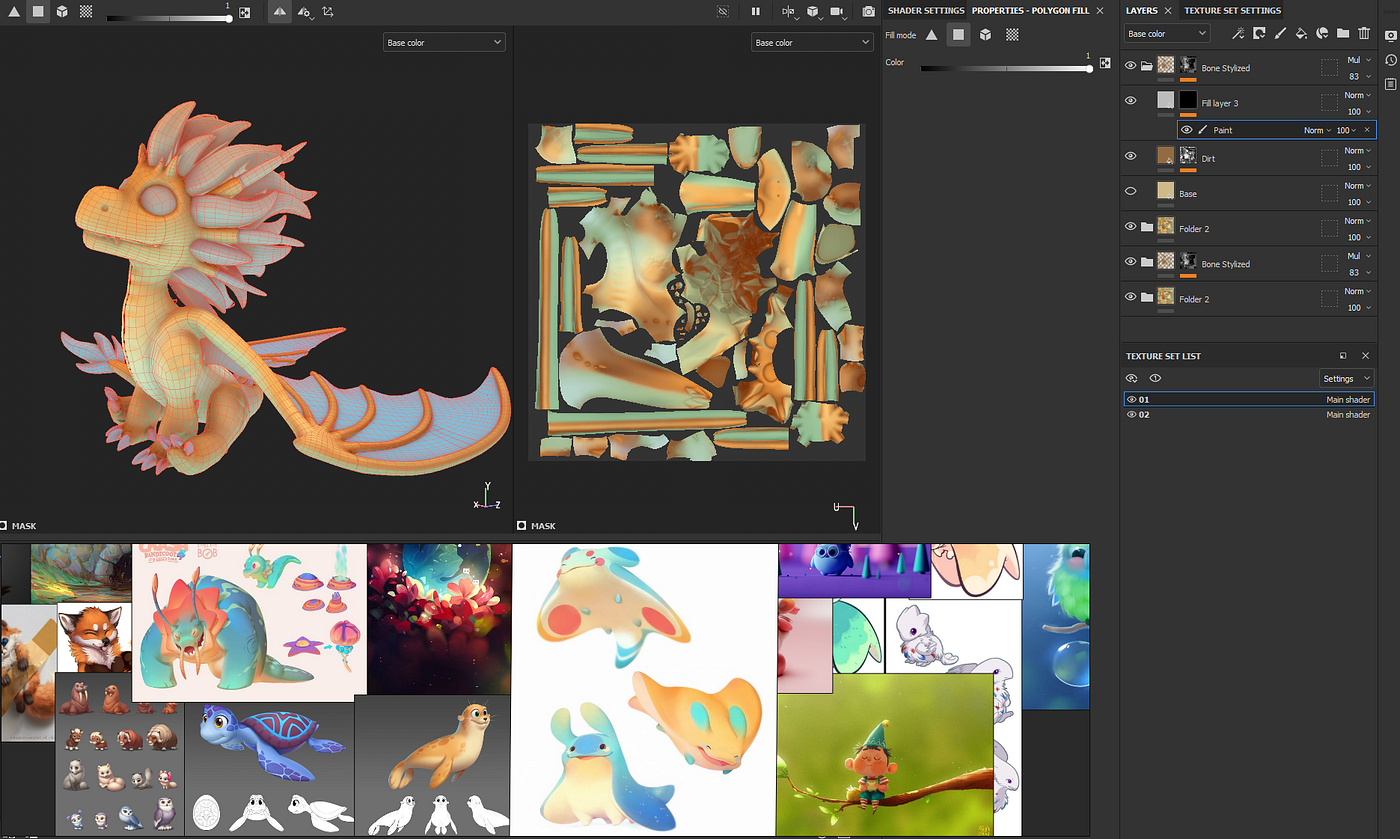The height and width of the screenshot is (839, 1400).
Task: Open the log icon in right sidebar
Action: point(1390,84)
